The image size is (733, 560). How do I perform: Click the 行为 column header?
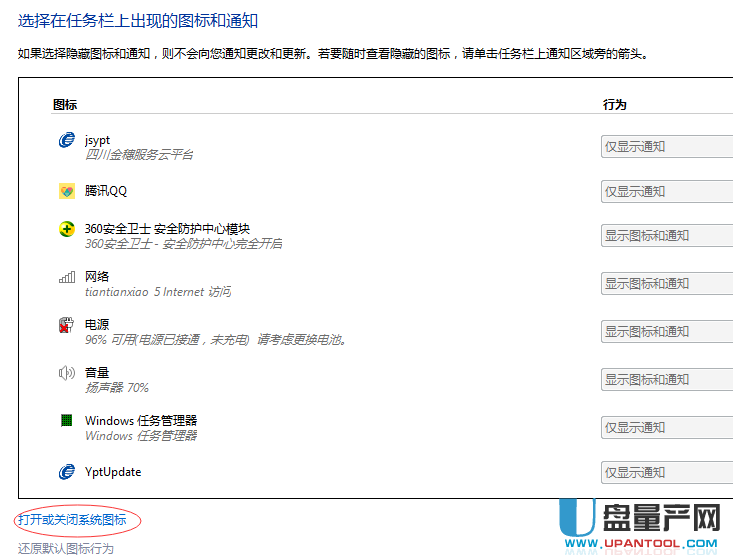615,104
